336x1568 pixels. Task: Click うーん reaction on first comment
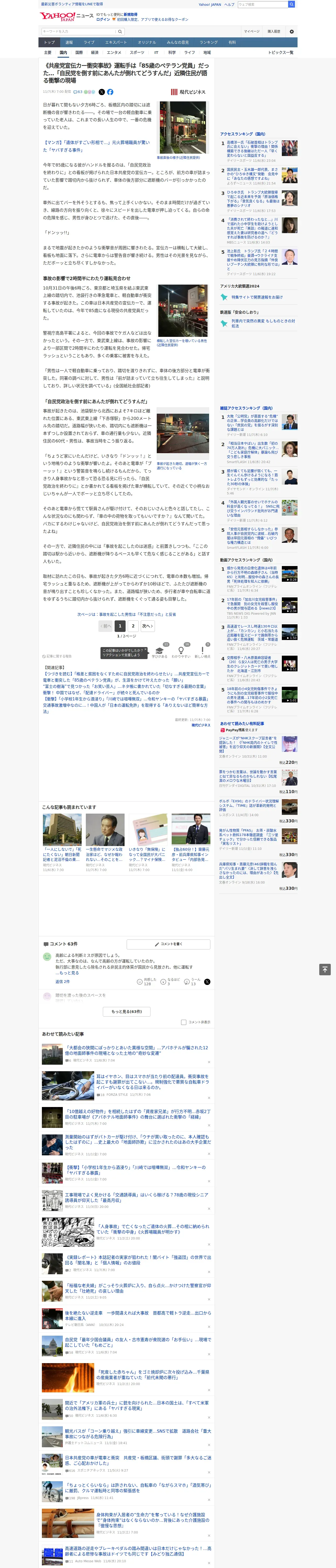tap(193, 982)
